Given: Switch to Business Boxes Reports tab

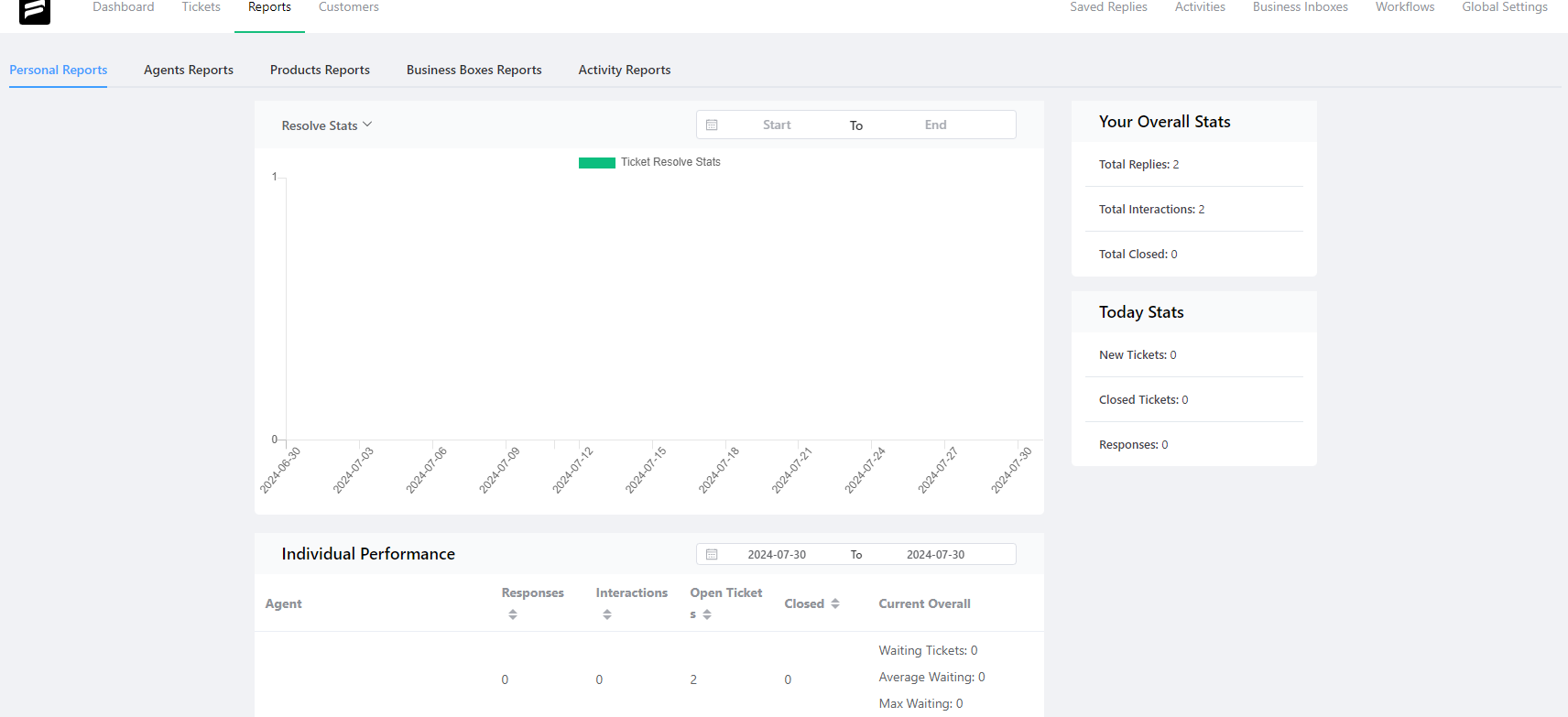Looking at the screenshot, I should point(474,70).
